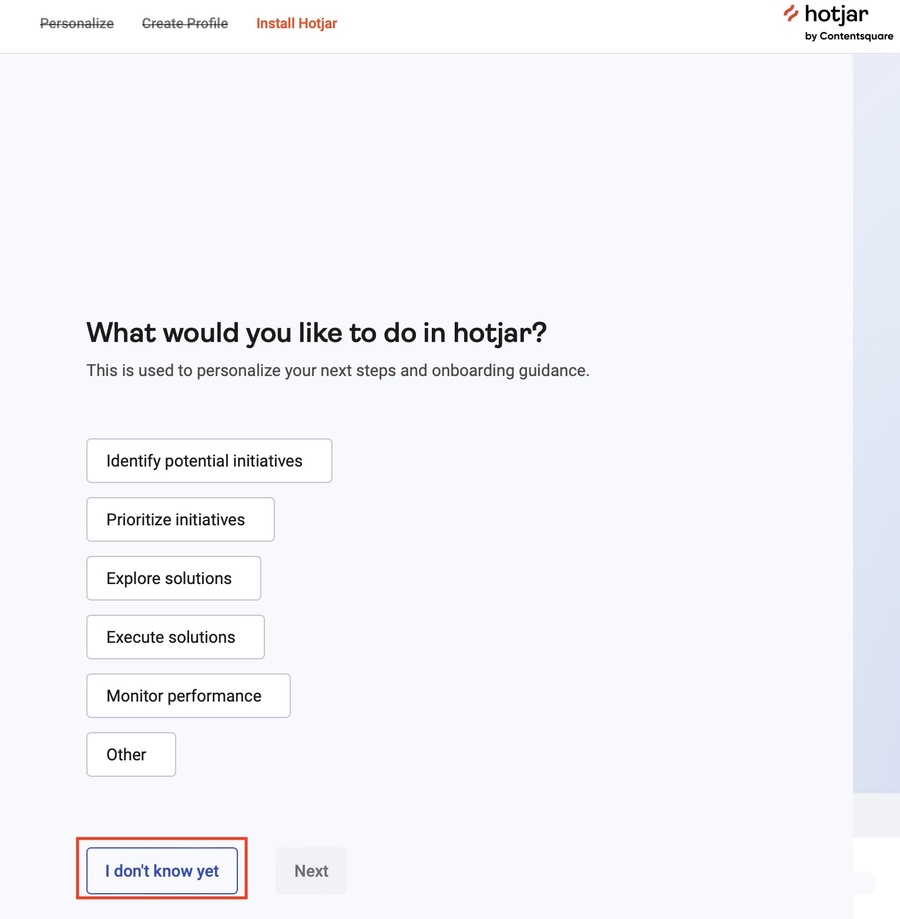Image resolution: width=900 pixels, height=919 pixels.
Task: Open the Create Profile step
Action: tap(185, 23)
